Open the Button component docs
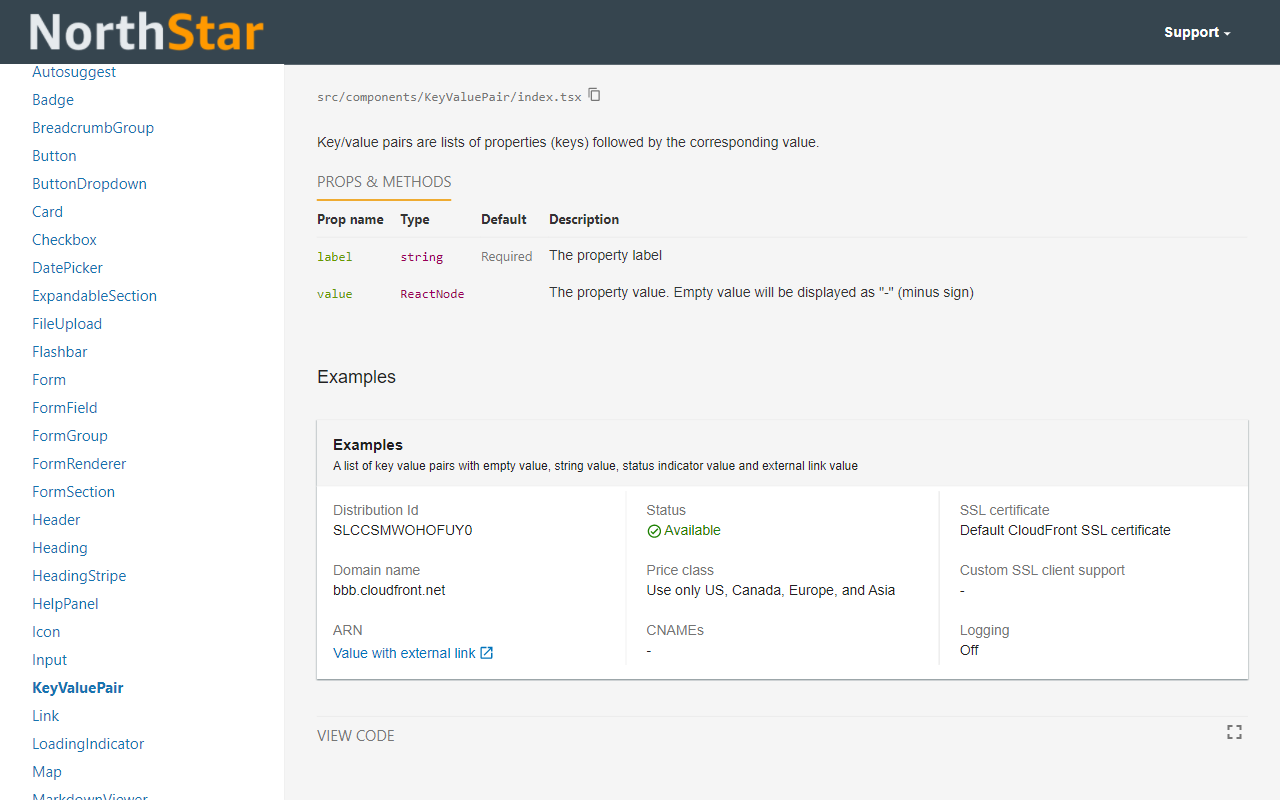Image resolution: width=1280 pixels, height=800 pixels. (54, 155)
